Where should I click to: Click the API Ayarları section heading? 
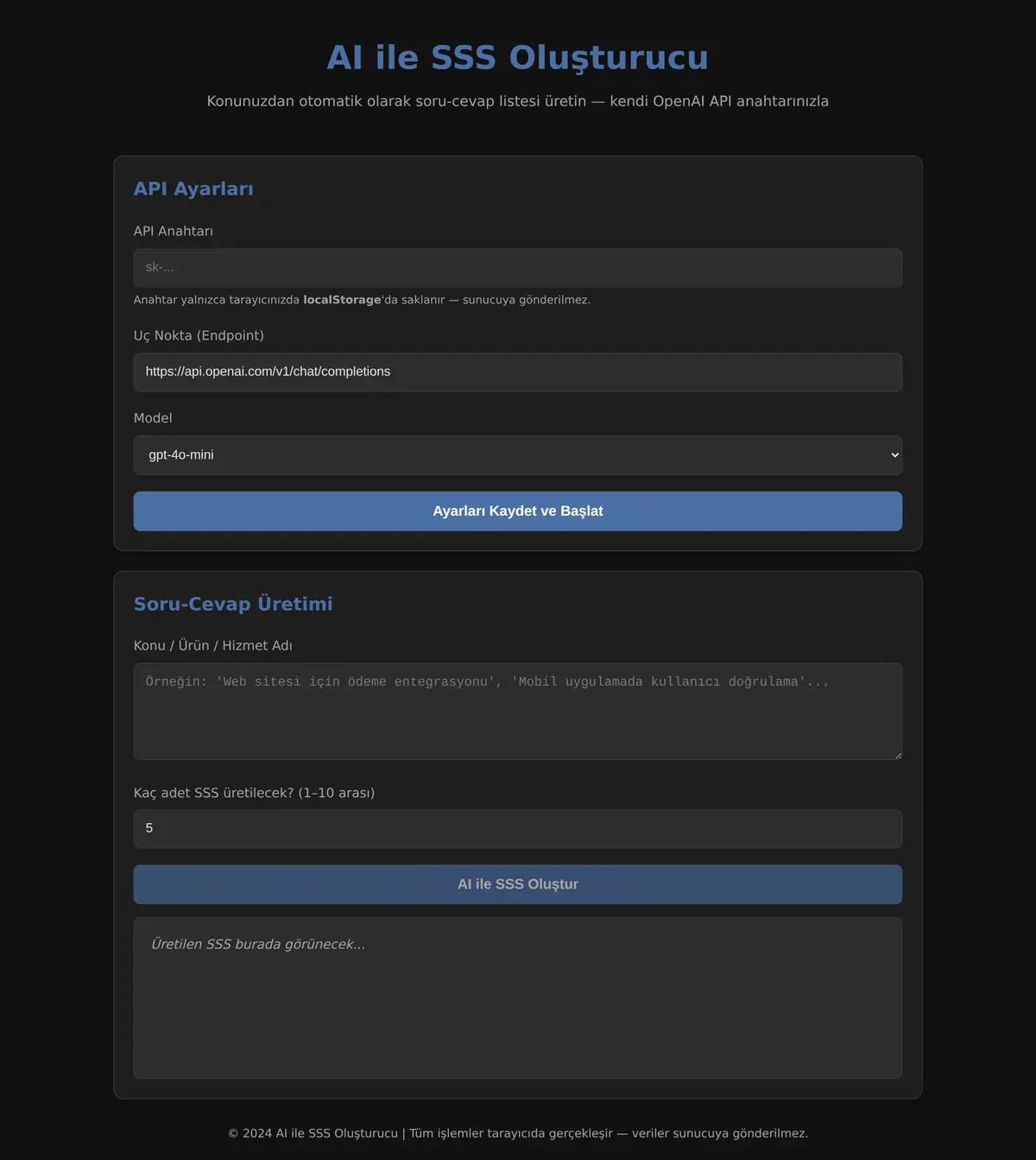point(193,189)
